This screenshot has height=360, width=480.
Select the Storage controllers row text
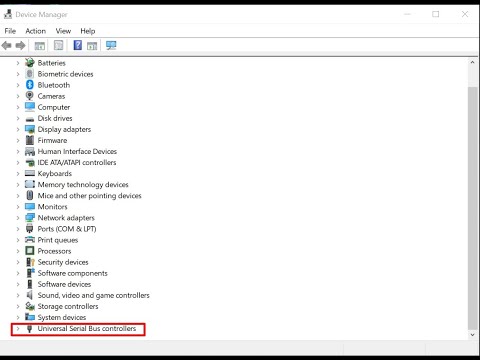pos(68,306)
